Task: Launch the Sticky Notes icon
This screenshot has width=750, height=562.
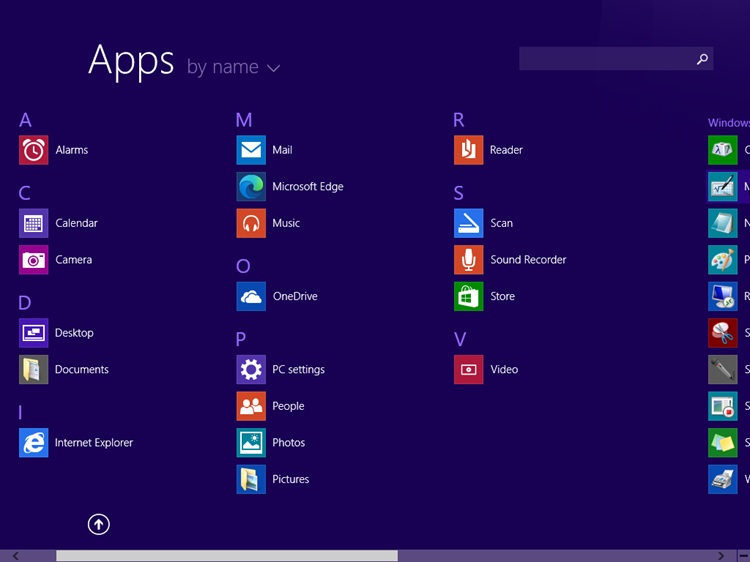Action: click(x=723, y=442)
